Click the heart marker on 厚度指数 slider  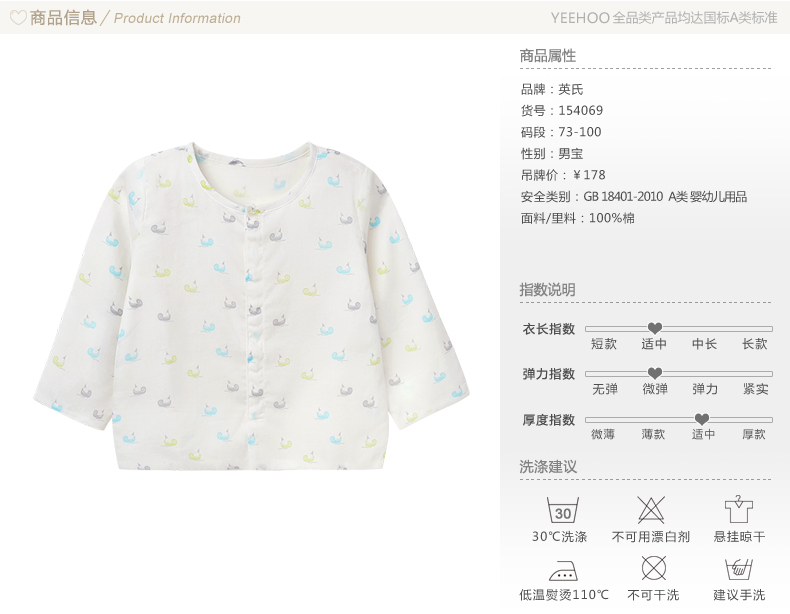[x=702, y=419]
